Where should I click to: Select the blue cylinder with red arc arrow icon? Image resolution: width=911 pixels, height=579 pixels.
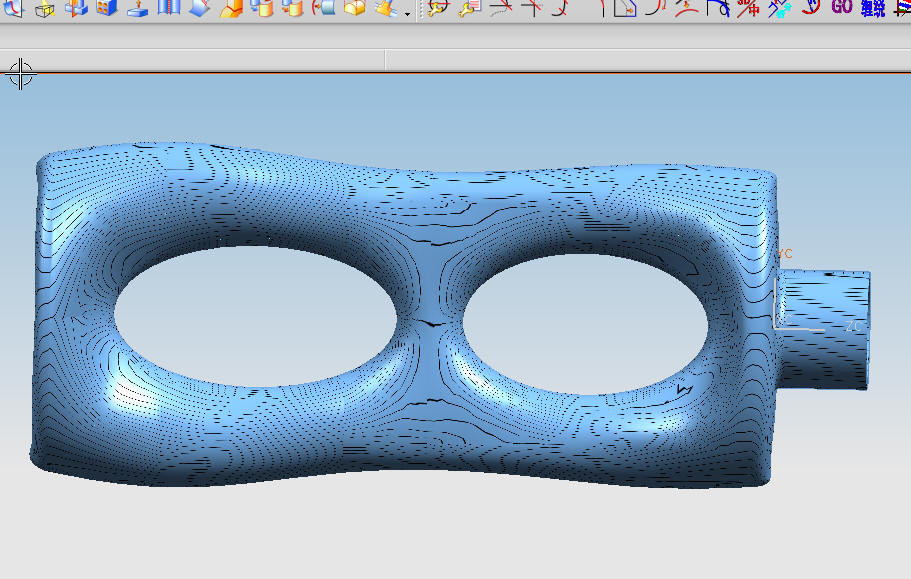[x=324, y=8]
